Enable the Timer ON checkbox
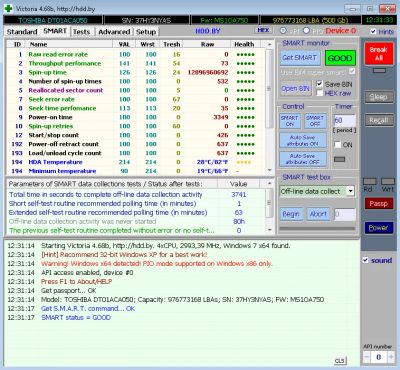Screen dimensions: 400x370 338,145
